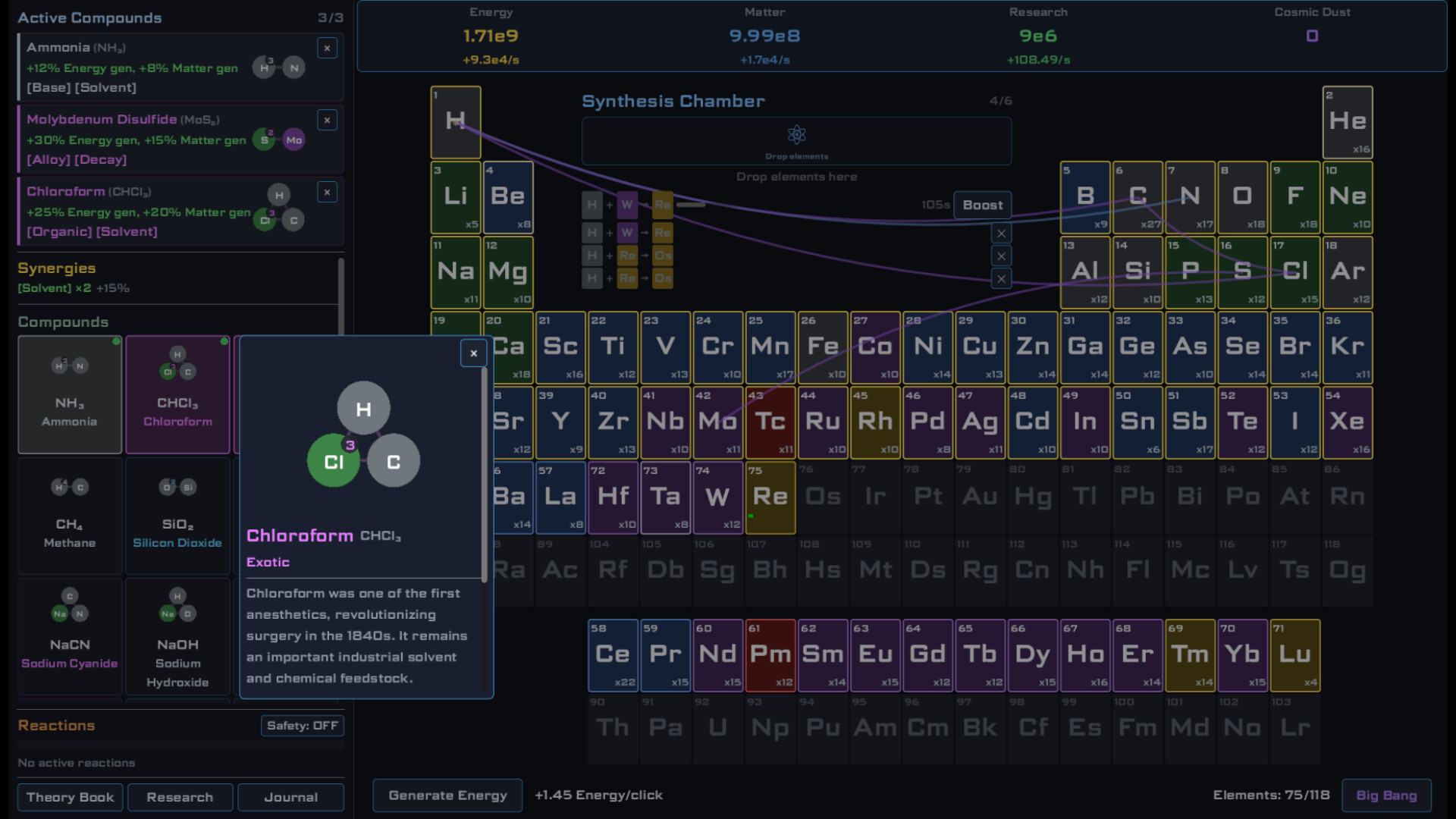Remove Ammonia from Active Compounds
1456x819 pixels.
(327, 48)
